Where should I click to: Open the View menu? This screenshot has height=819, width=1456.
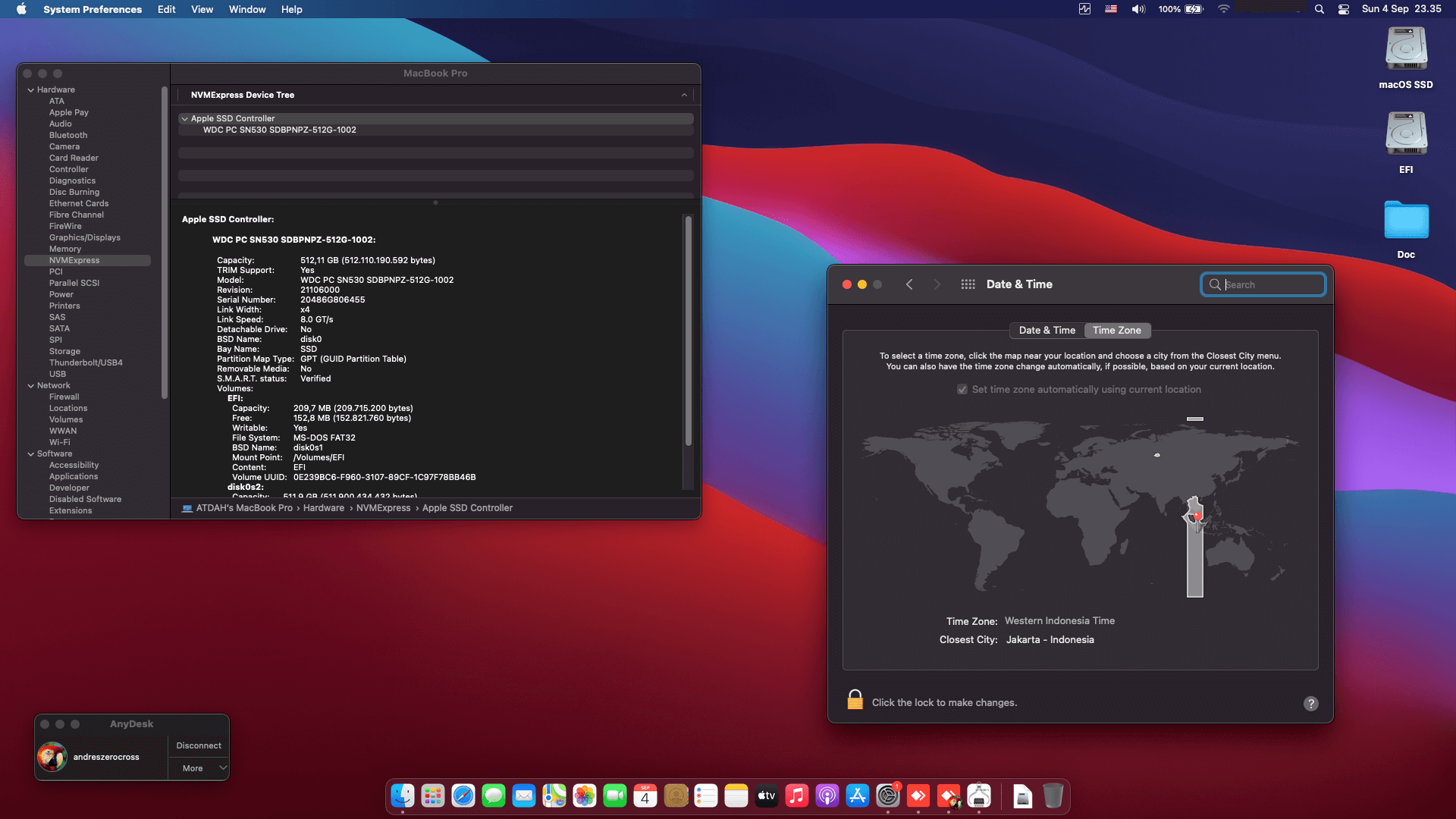point(202,9)
